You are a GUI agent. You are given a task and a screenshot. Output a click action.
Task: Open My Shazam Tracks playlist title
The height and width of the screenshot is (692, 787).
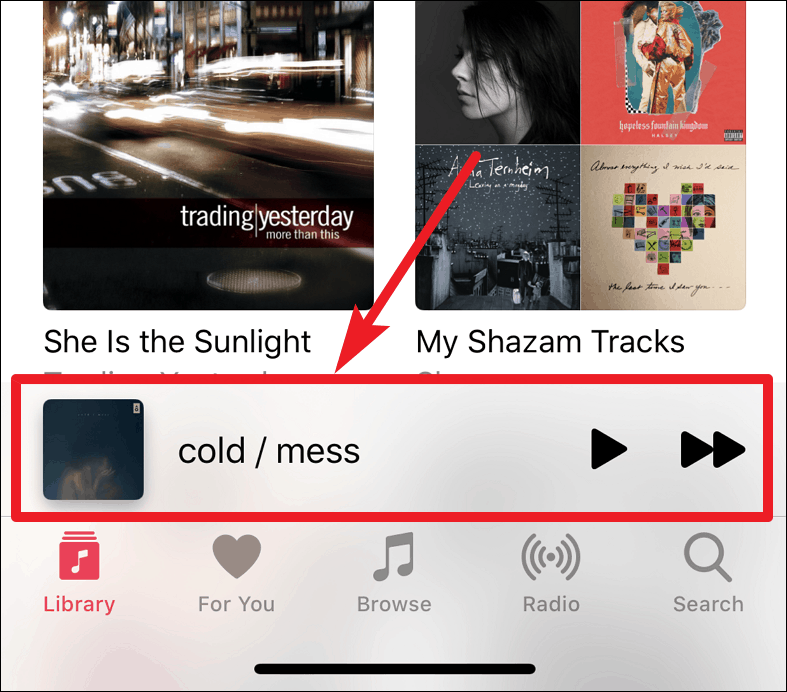coord(550,342)
